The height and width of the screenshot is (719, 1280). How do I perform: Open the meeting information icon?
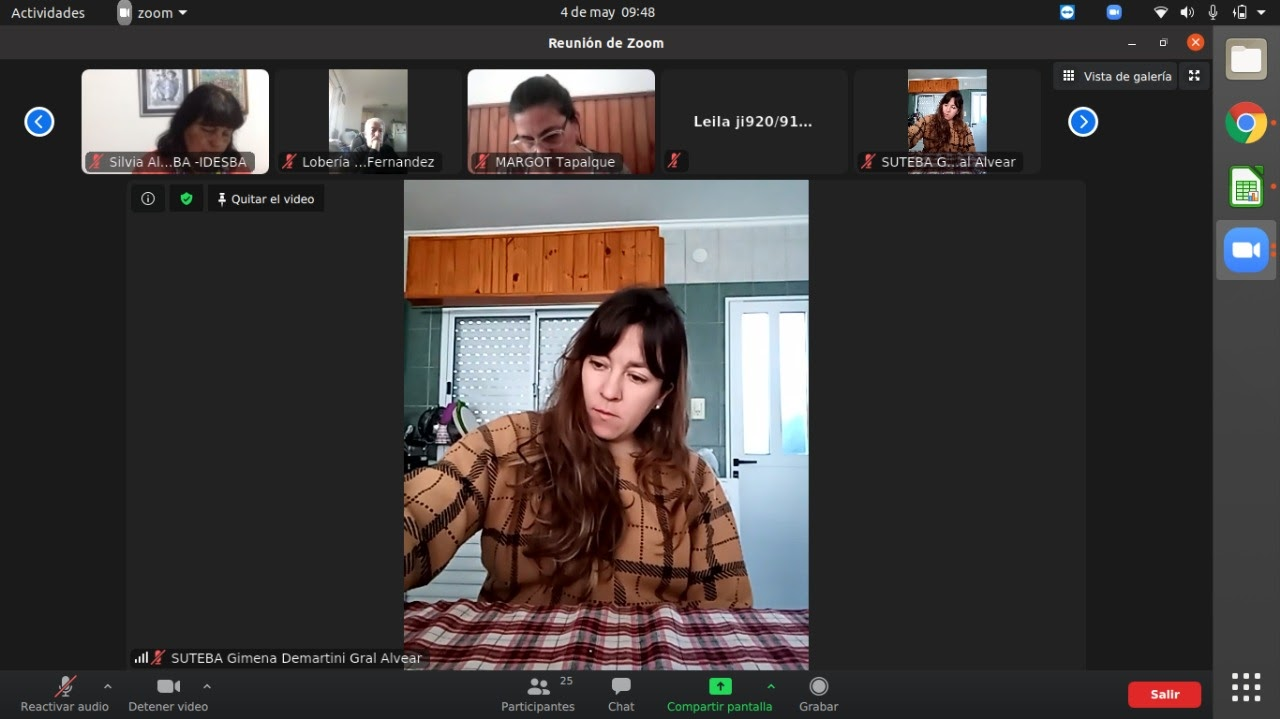coord(148,199)
